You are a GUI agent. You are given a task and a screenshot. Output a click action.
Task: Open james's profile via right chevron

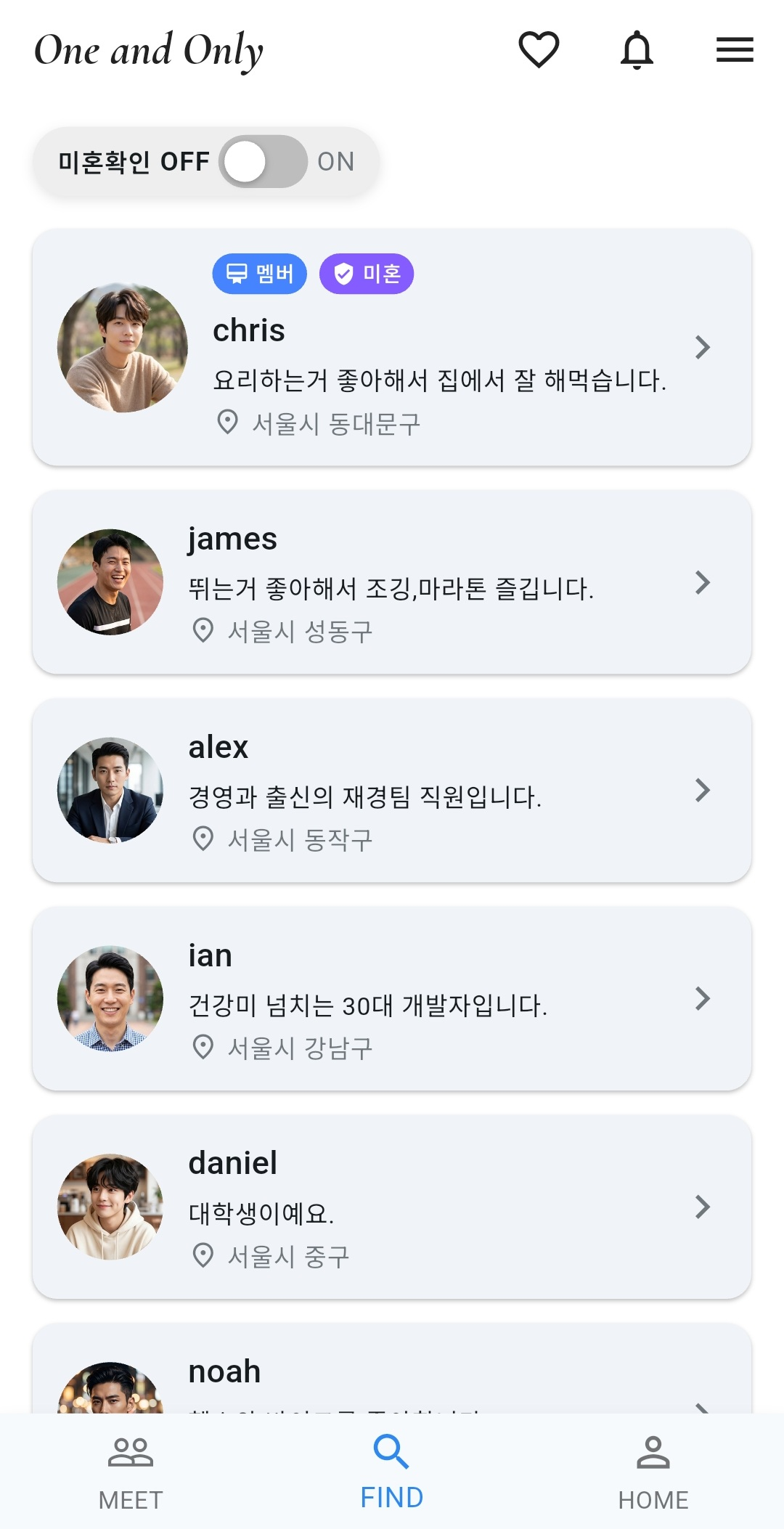pyautogui.click(x=702, y=582)
